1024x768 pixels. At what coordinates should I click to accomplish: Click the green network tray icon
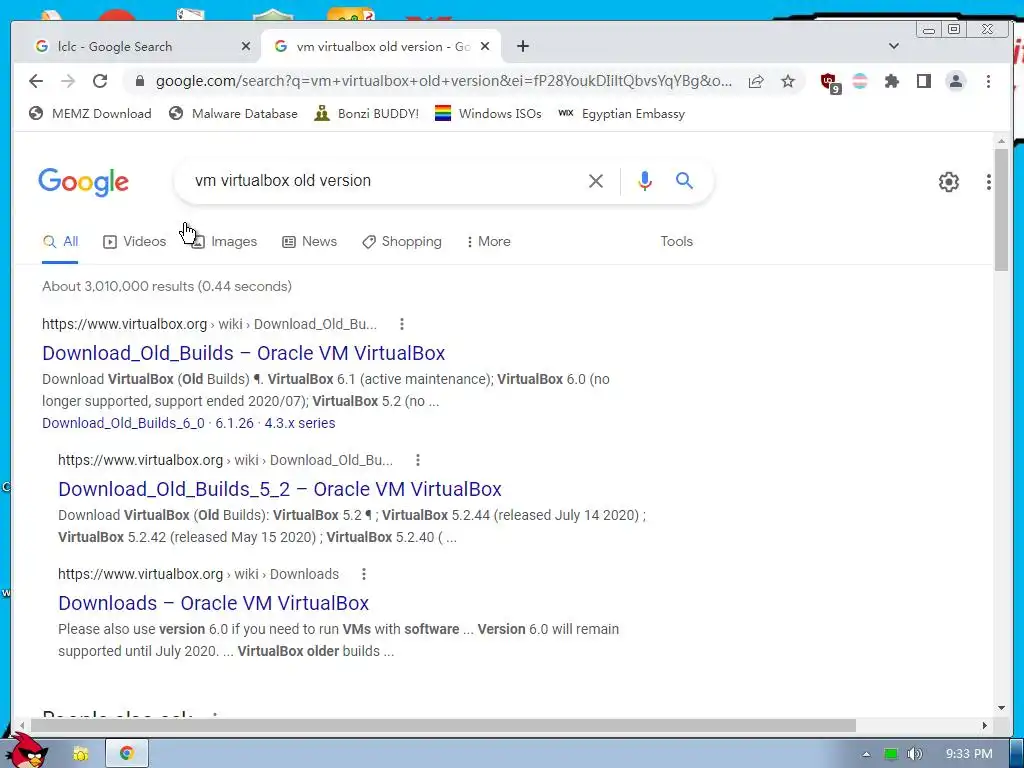891,754
